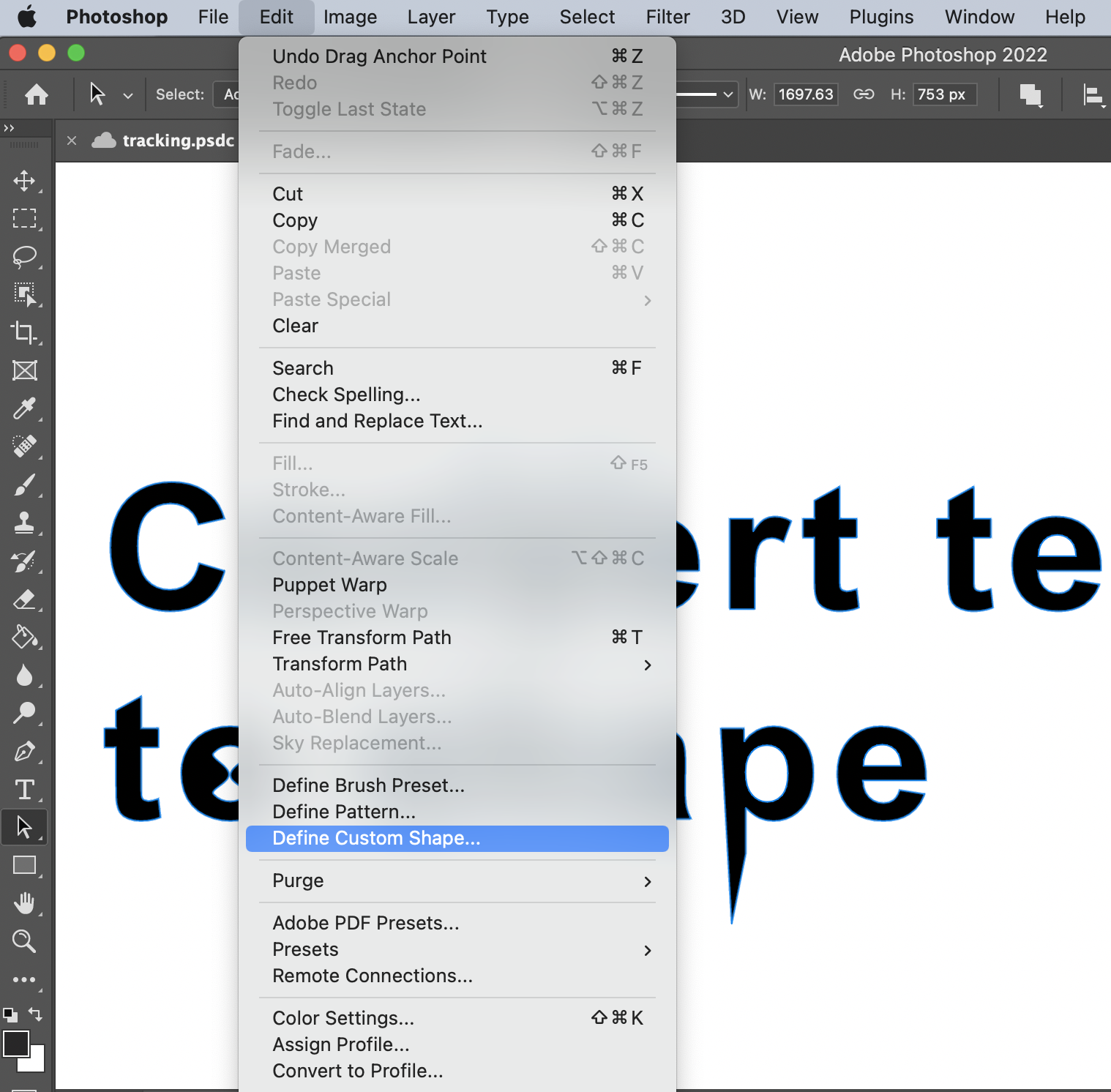Choose the Hand tool
The height and width of the screenshot is (1092, 1111).
point(24,903)
